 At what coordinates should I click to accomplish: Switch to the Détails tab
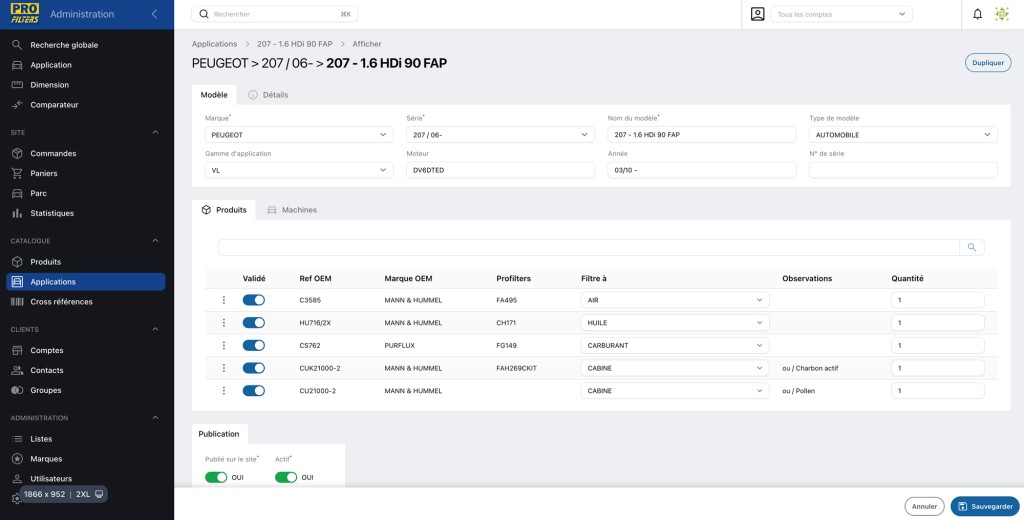[x=268, y=95]
